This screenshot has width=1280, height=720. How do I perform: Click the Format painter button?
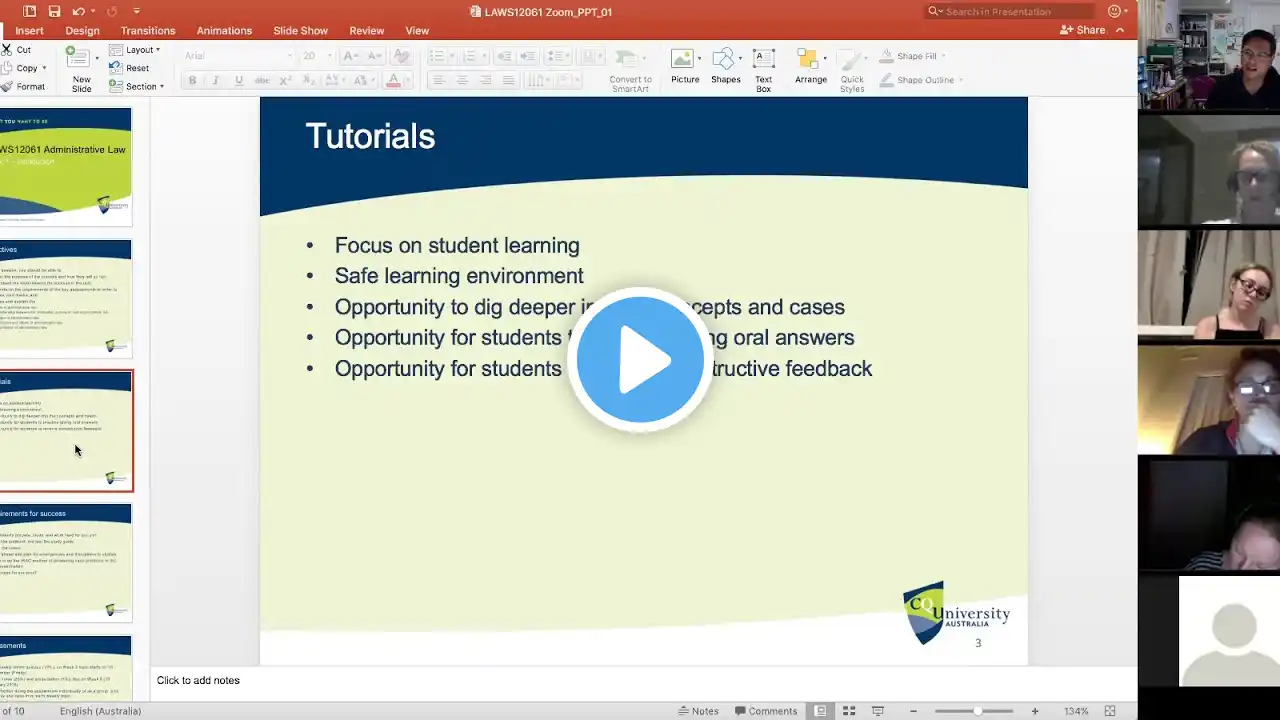tap(23, 87)
